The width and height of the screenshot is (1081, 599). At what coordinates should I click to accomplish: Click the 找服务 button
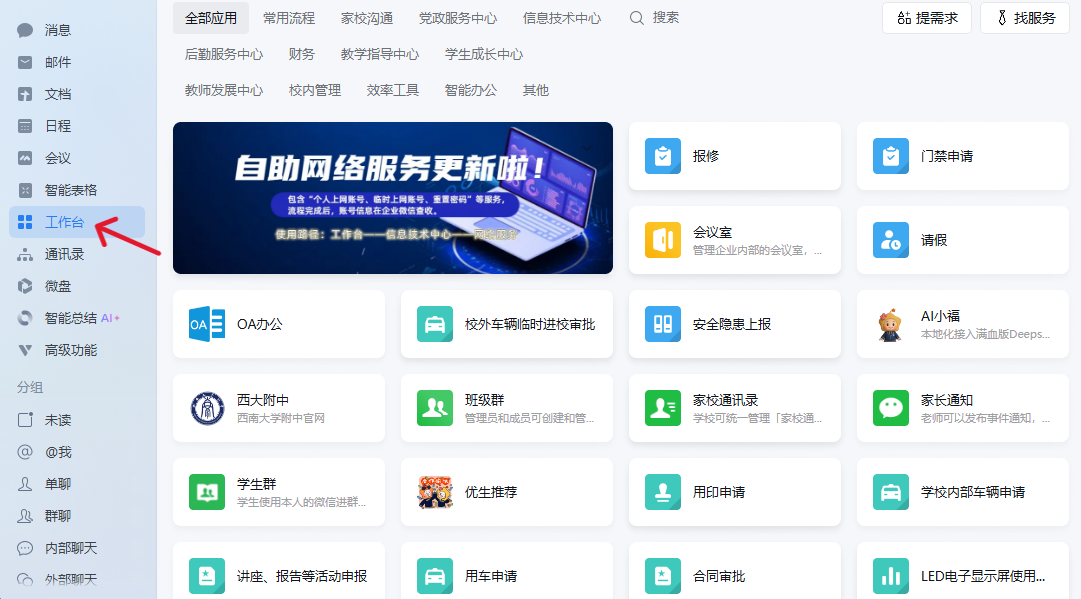[x=1024, y=18]
